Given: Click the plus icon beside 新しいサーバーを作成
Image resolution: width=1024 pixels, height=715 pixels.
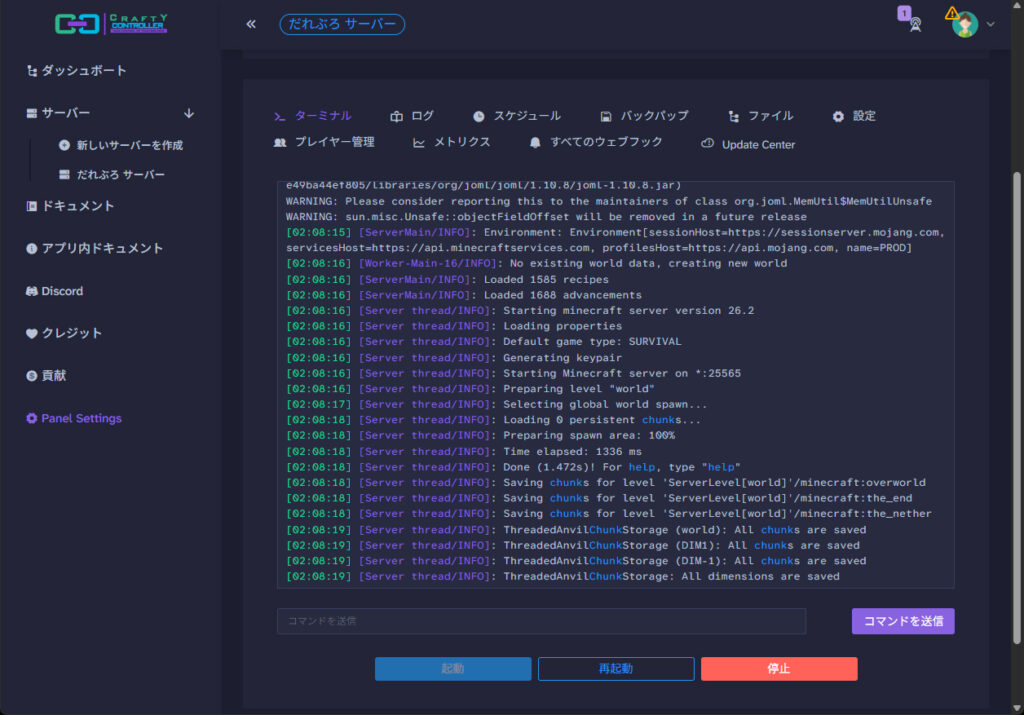Looking at the screenshot, I should 64,145.
